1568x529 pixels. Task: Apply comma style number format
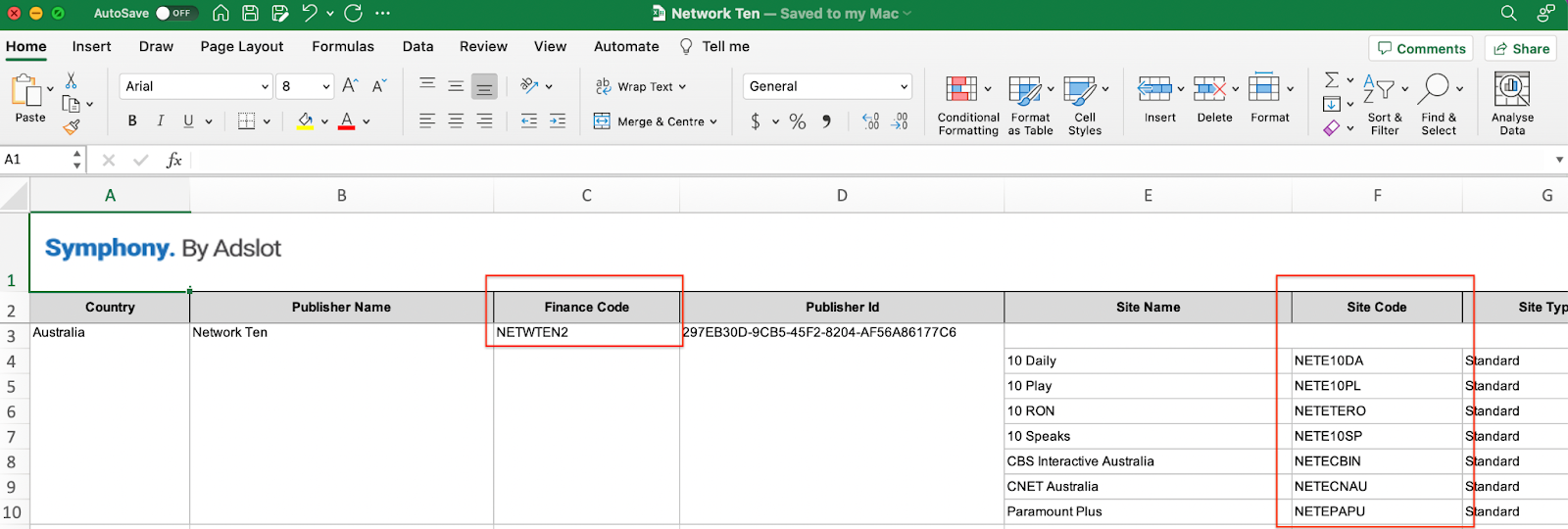point(826,121)
